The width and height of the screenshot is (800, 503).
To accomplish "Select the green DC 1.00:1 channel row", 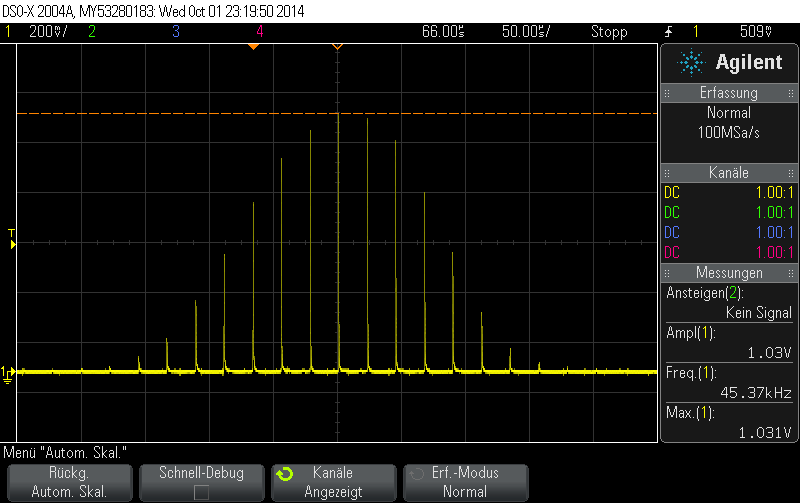I will pos(729,213).
